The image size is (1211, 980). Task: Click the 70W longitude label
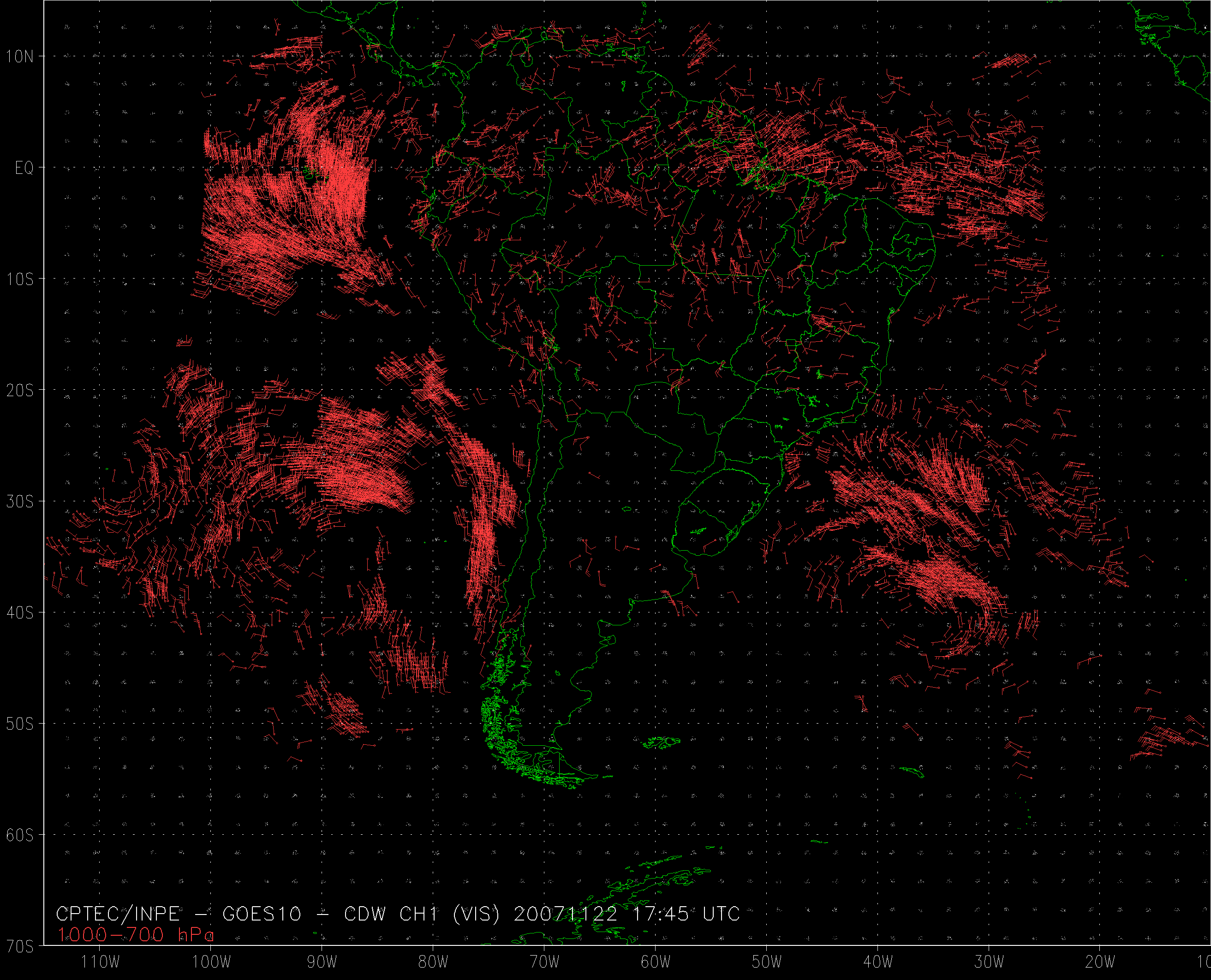pos(545,962)
